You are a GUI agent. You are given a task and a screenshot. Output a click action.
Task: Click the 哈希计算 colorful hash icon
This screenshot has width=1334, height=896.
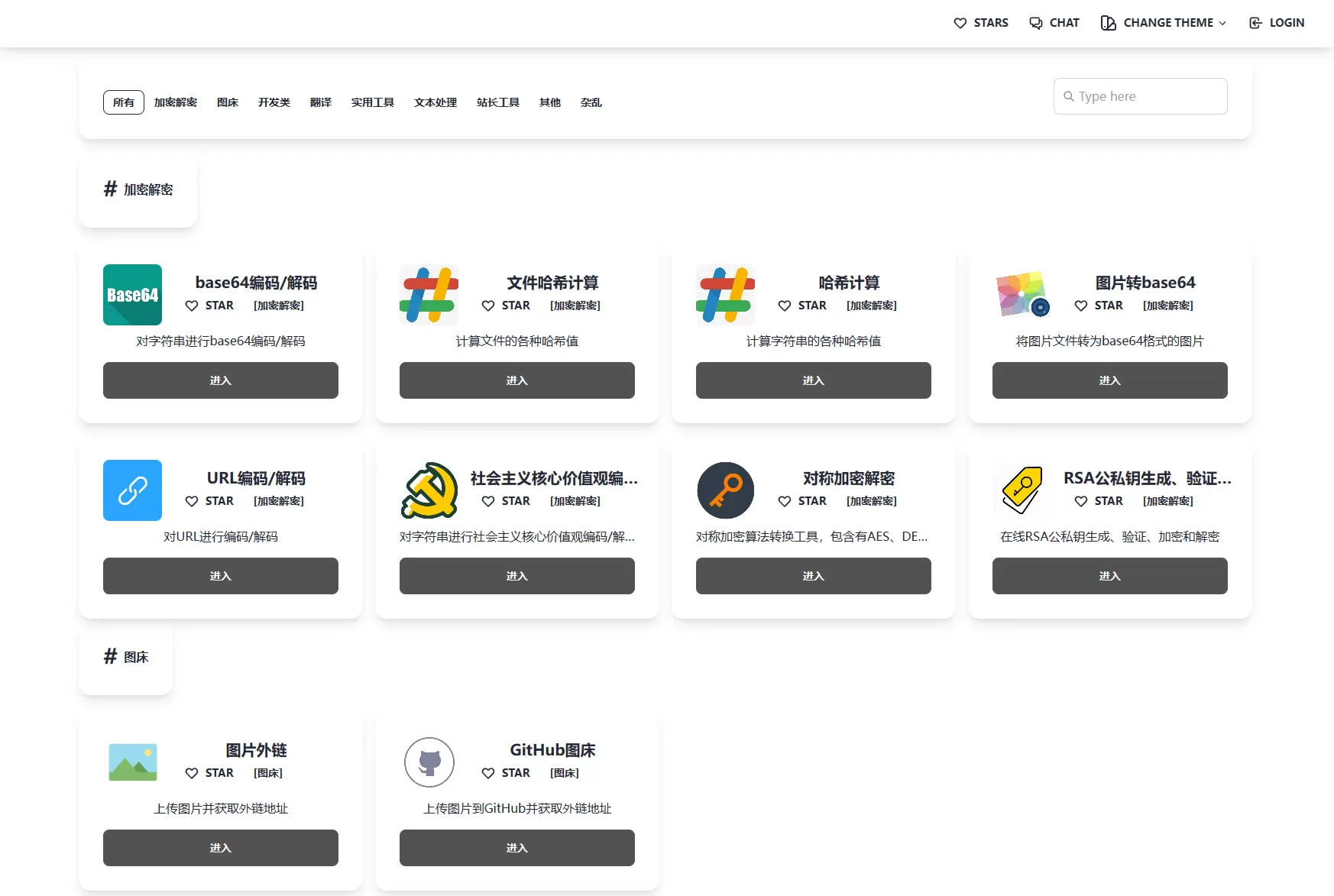point(724,295)
